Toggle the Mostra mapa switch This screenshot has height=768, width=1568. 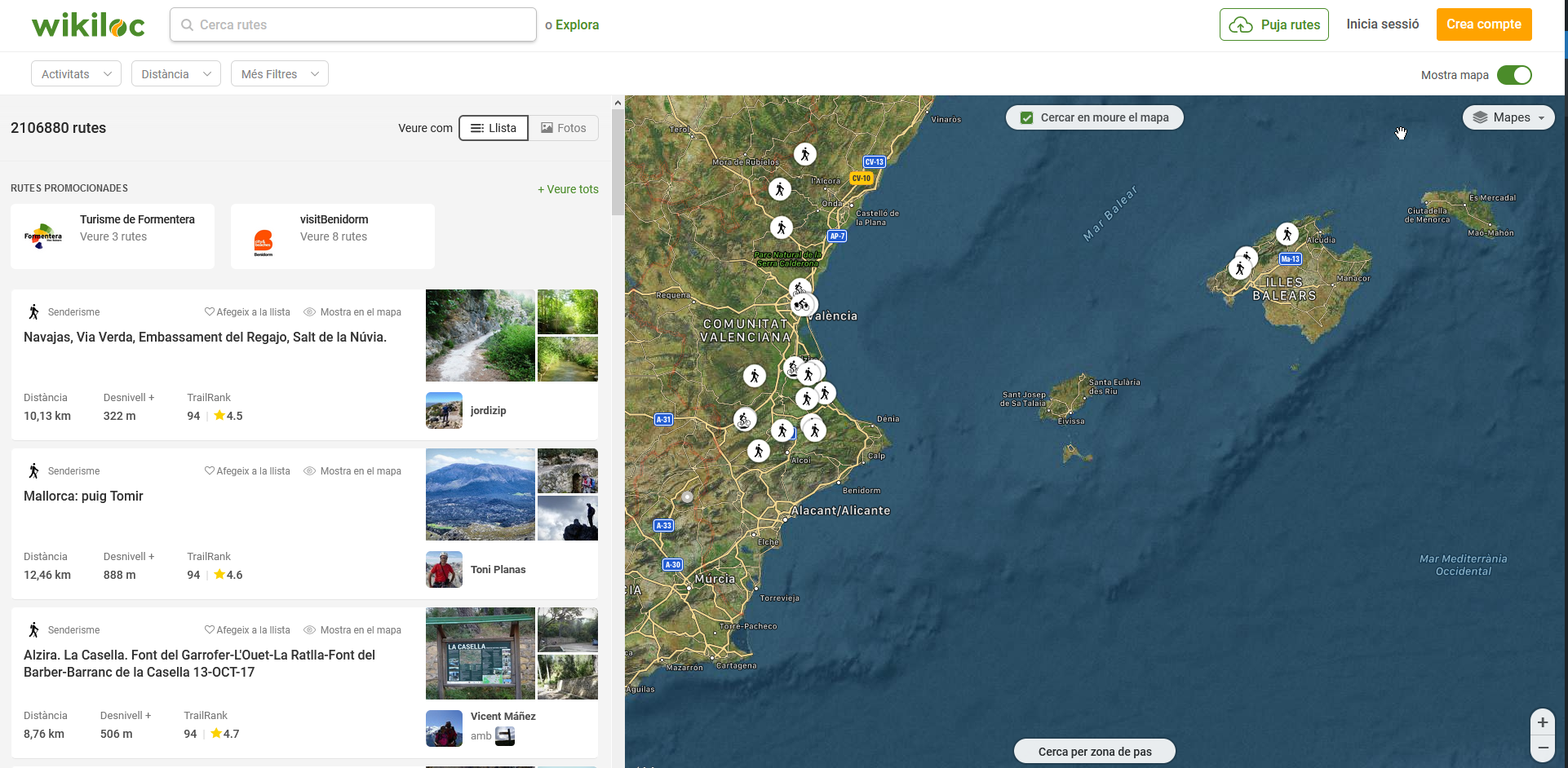pos(1514,75)
